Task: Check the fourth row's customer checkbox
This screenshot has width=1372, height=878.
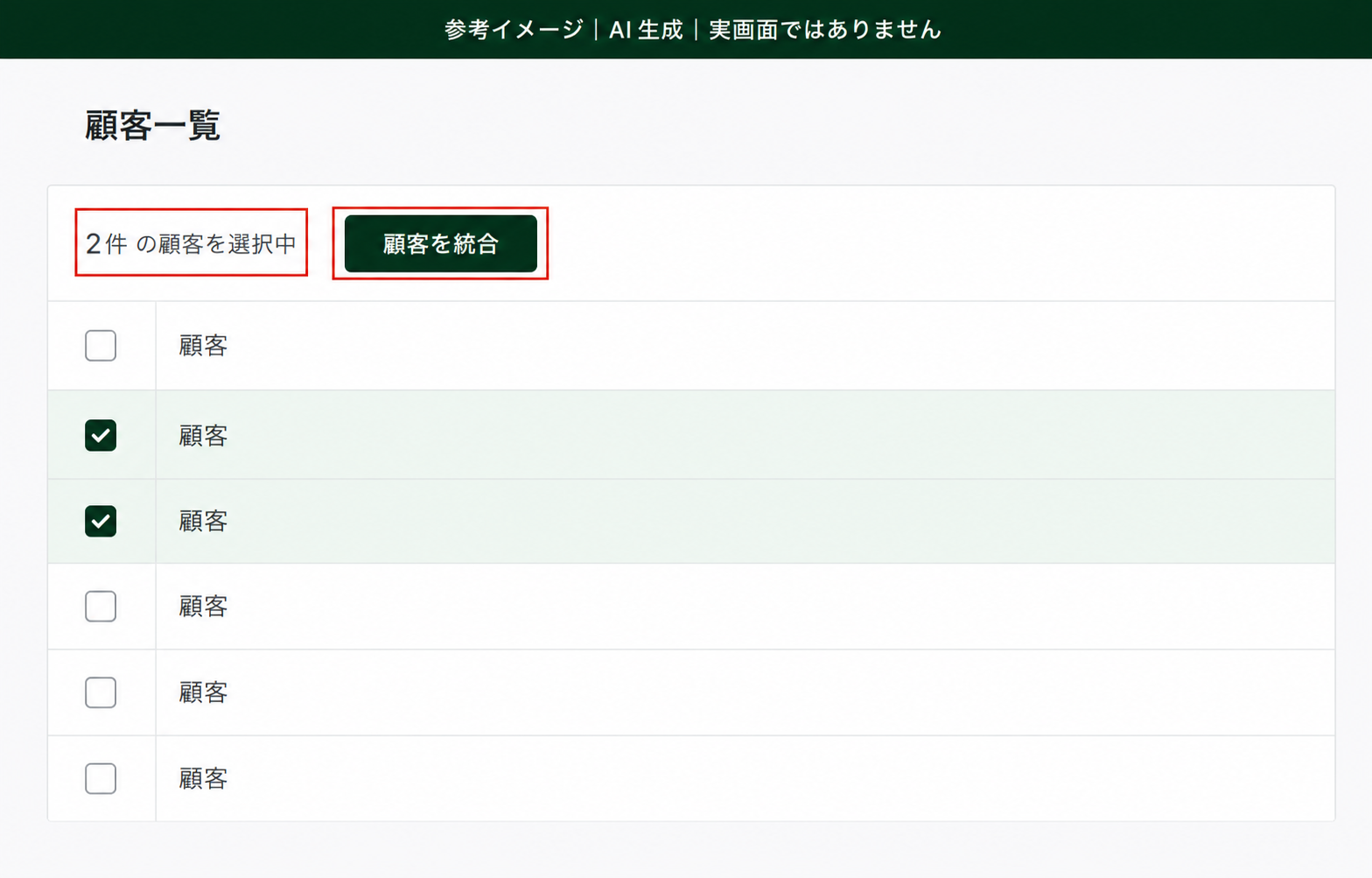Action: tap(101, 606)
